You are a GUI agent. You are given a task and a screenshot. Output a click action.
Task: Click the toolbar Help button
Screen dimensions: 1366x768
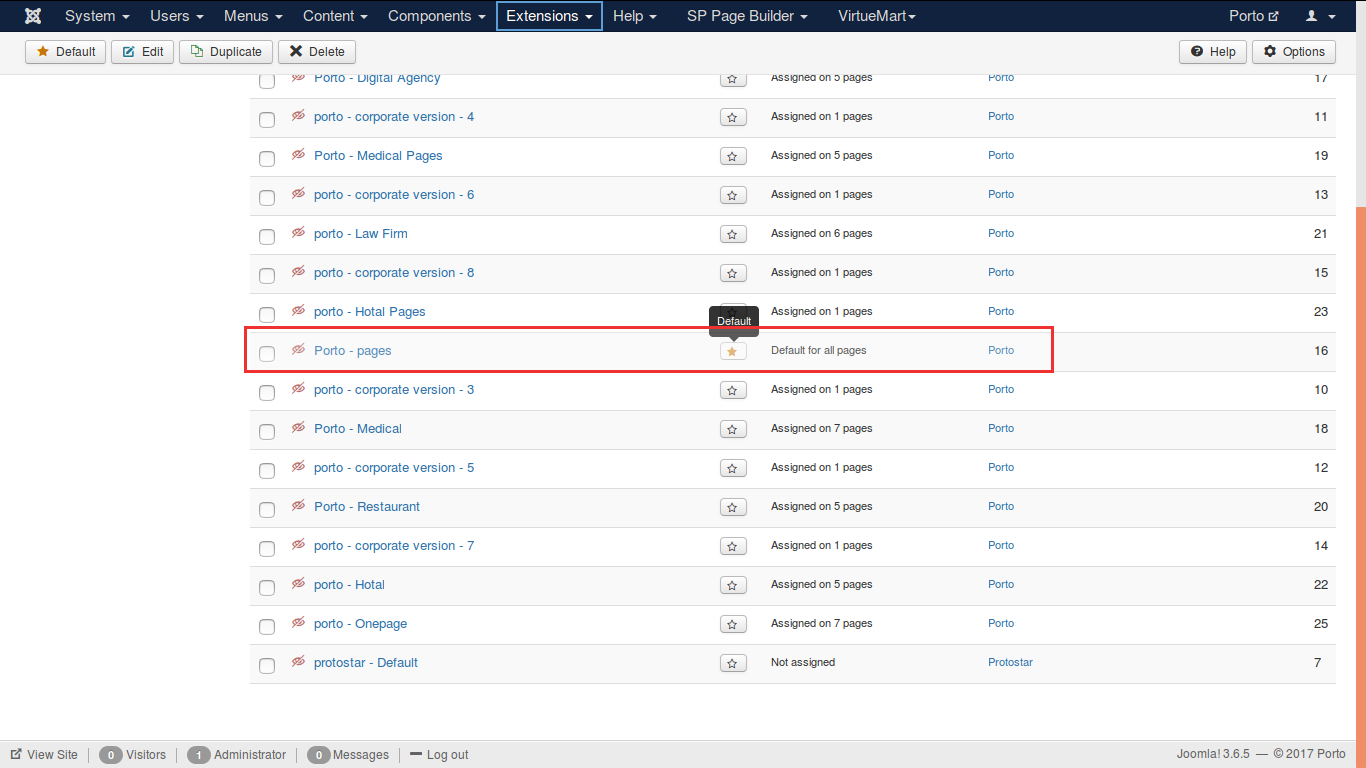pyautogui.click(x=1213, y=52)
